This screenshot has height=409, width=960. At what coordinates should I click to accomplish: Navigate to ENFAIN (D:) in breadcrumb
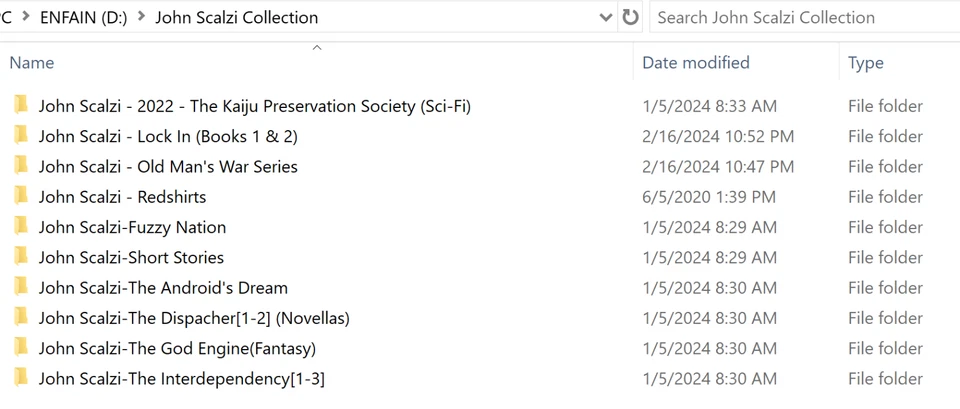click(x=83, y=17)
